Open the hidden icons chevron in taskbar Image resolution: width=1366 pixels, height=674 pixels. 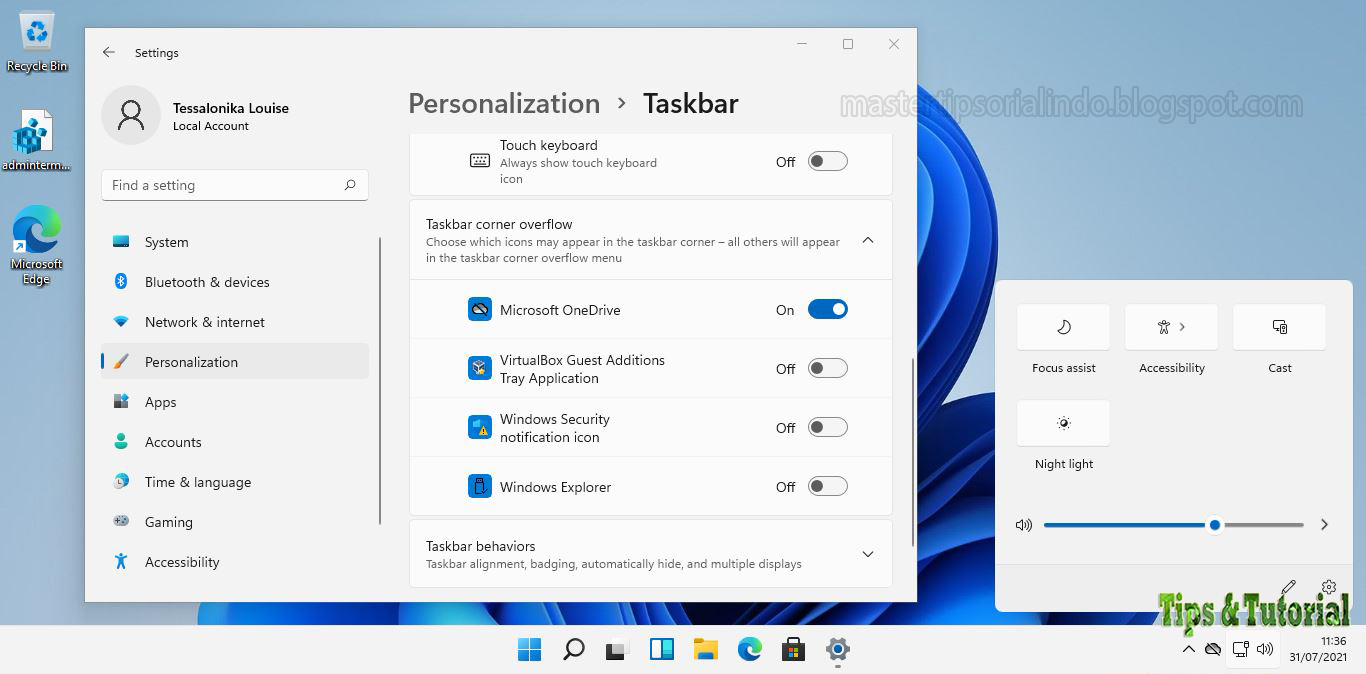click(1189, 649)
